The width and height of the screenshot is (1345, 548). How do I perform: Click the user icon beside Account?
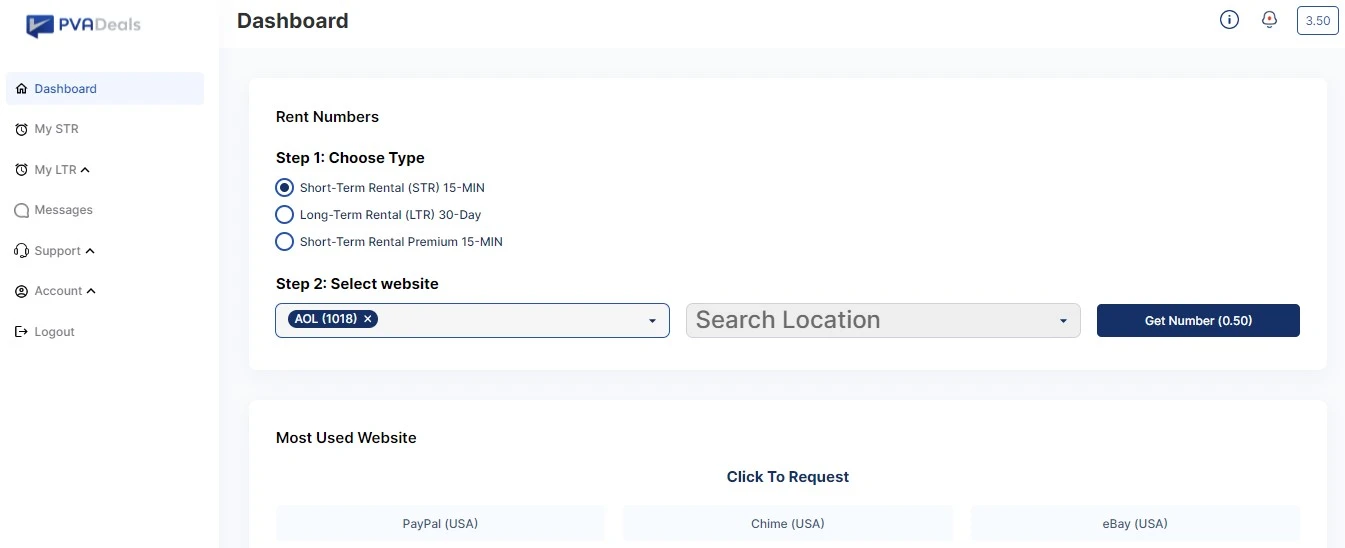point(22,292)
